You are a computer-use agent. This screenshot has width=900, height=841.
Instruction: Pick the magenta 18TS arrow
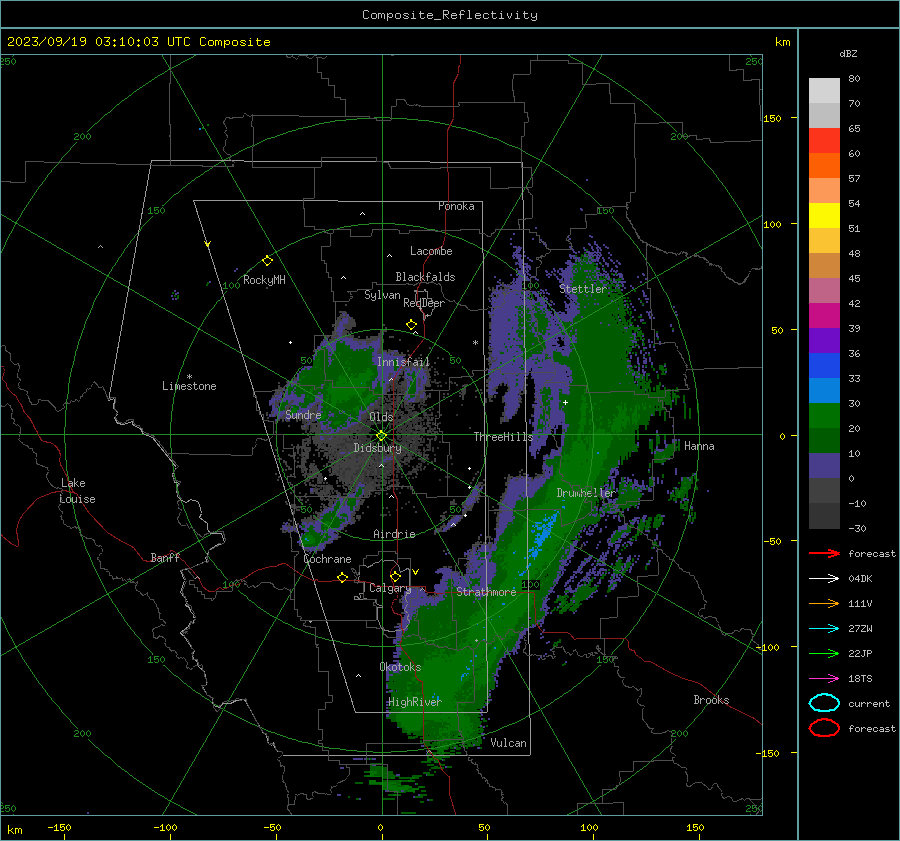coord(824,679)
